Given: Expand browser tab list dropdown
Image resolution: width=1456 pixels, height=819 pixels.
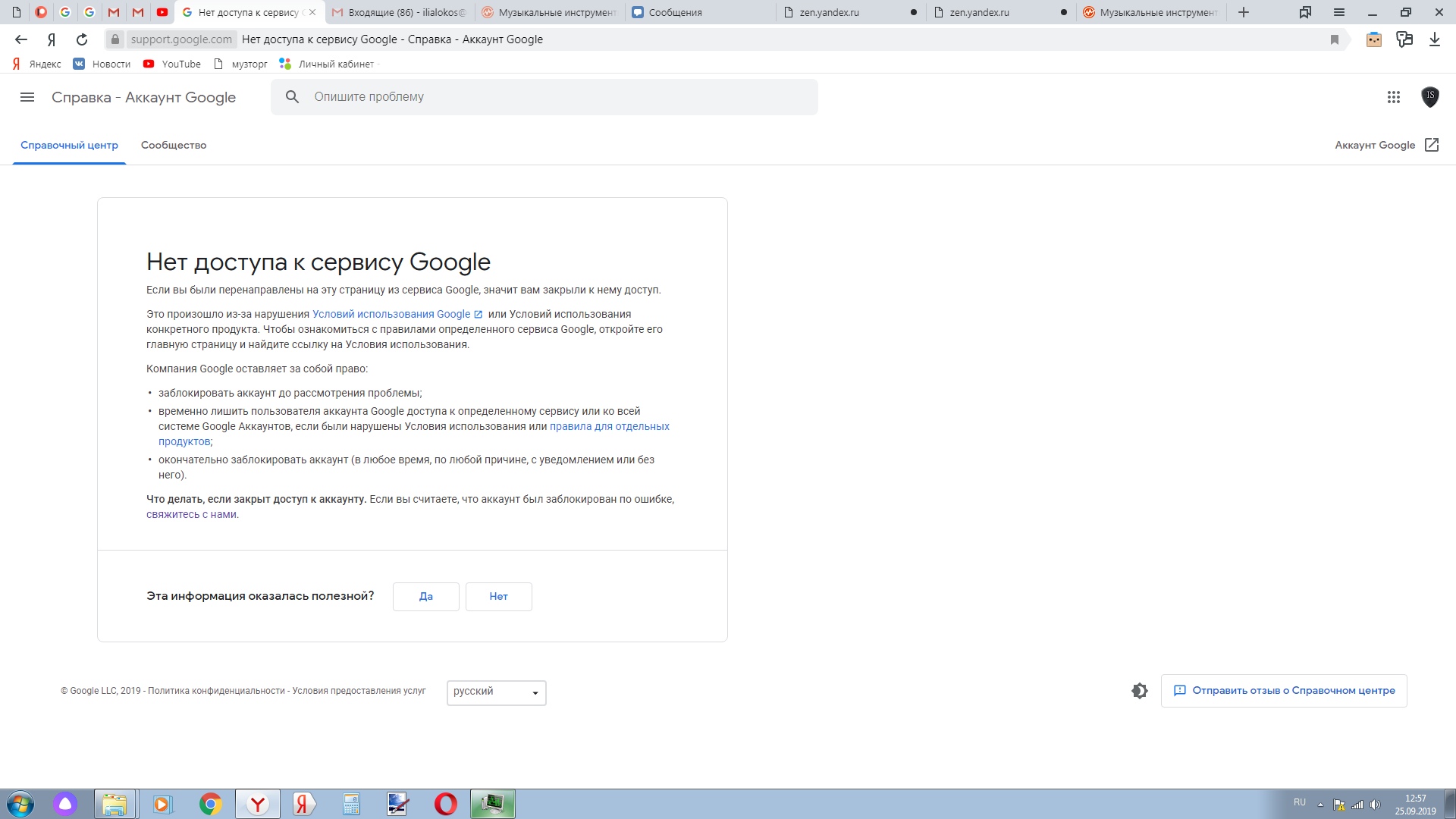Looking at the screenshot, I should (1301, 12).
